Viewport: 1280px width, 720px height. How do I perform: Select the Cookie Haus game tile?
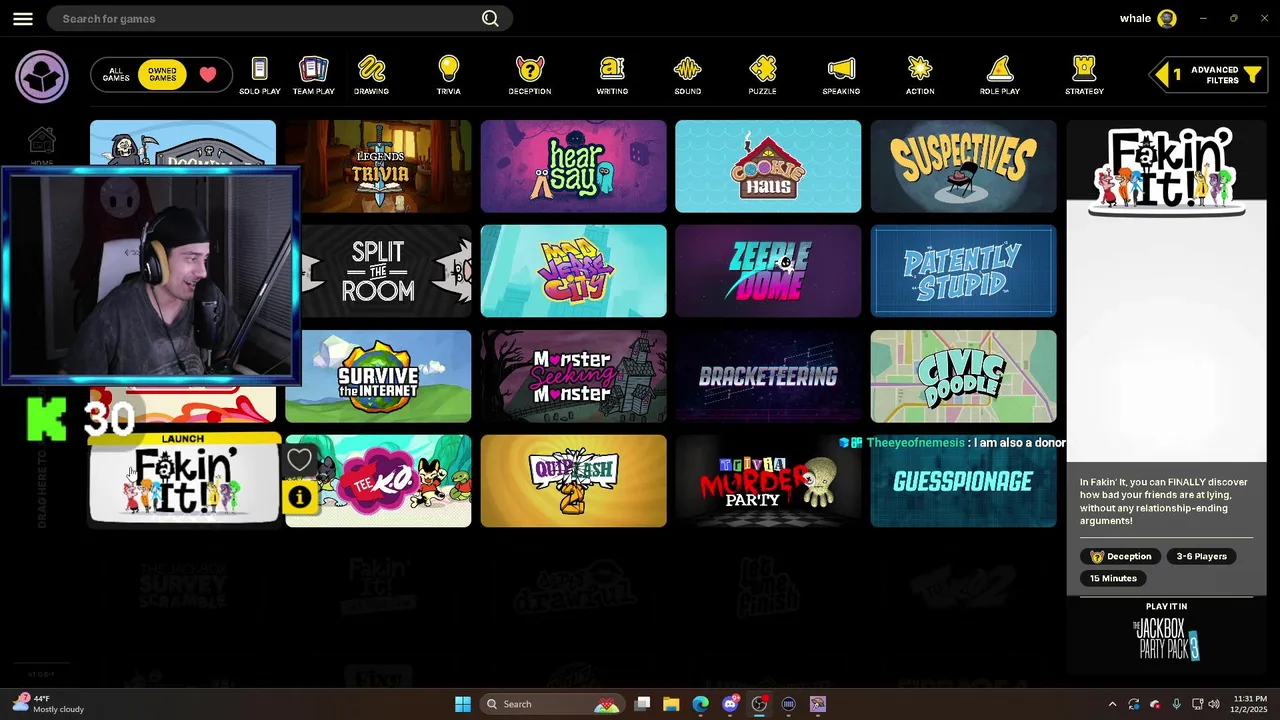pos(768,166)
